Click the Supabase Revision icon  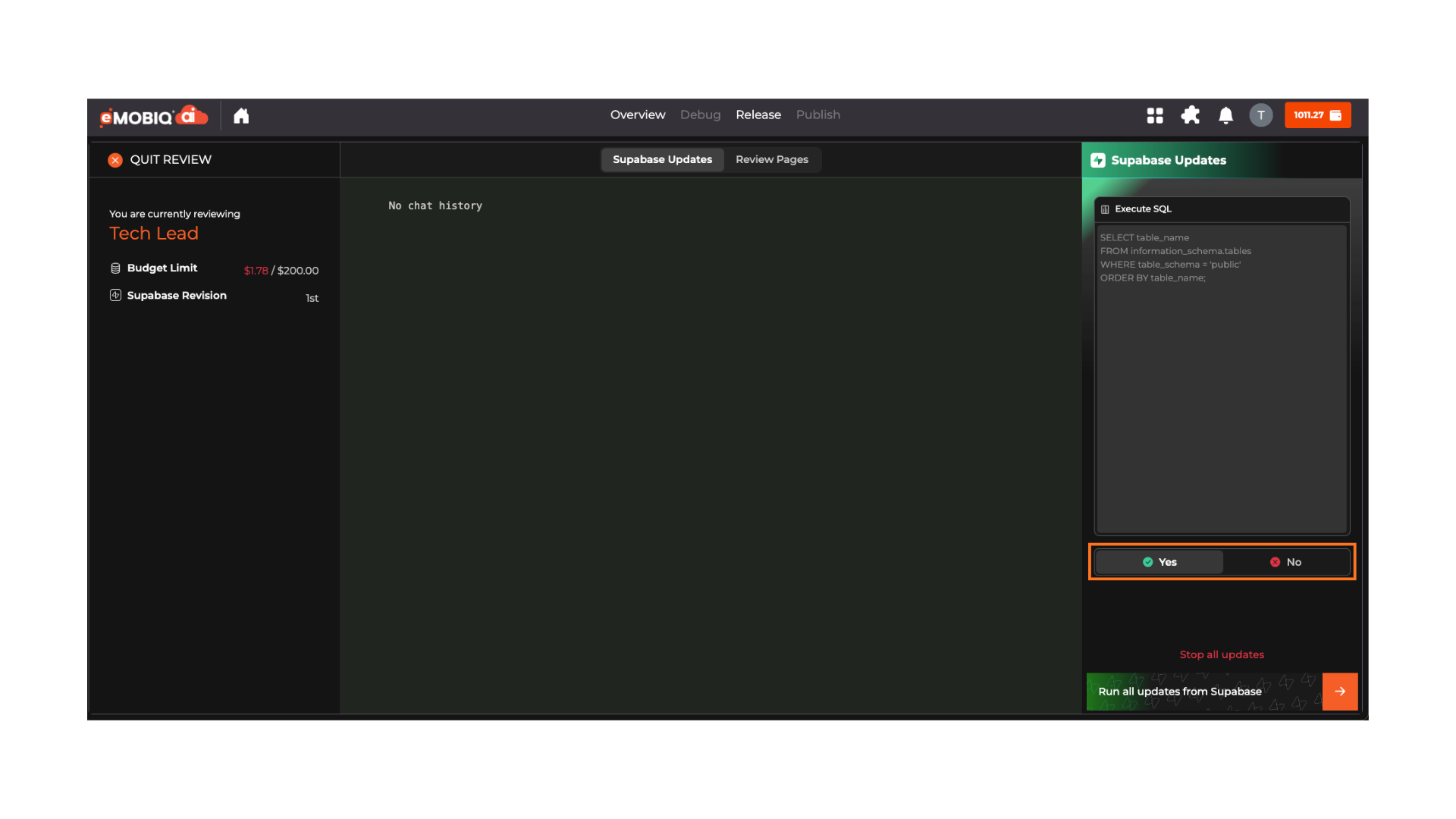pyautogui.click(x=115, y=295)
